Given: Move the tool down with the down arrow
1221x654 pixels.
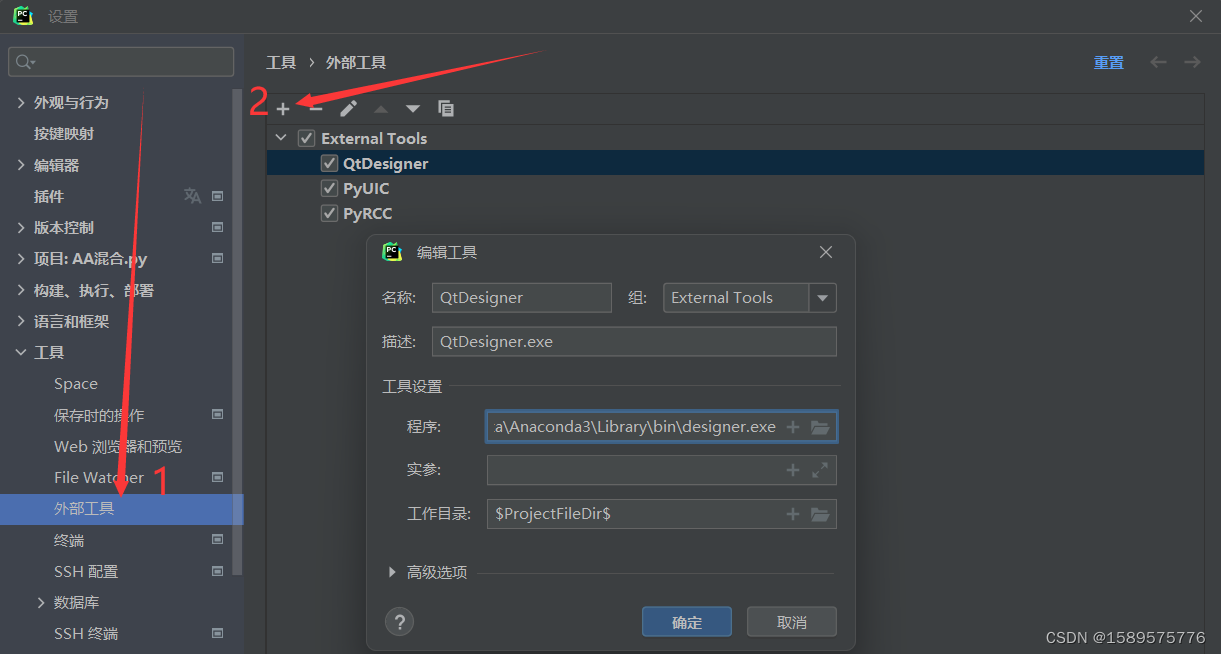Looking at the screenshot, I should [413, 108].
